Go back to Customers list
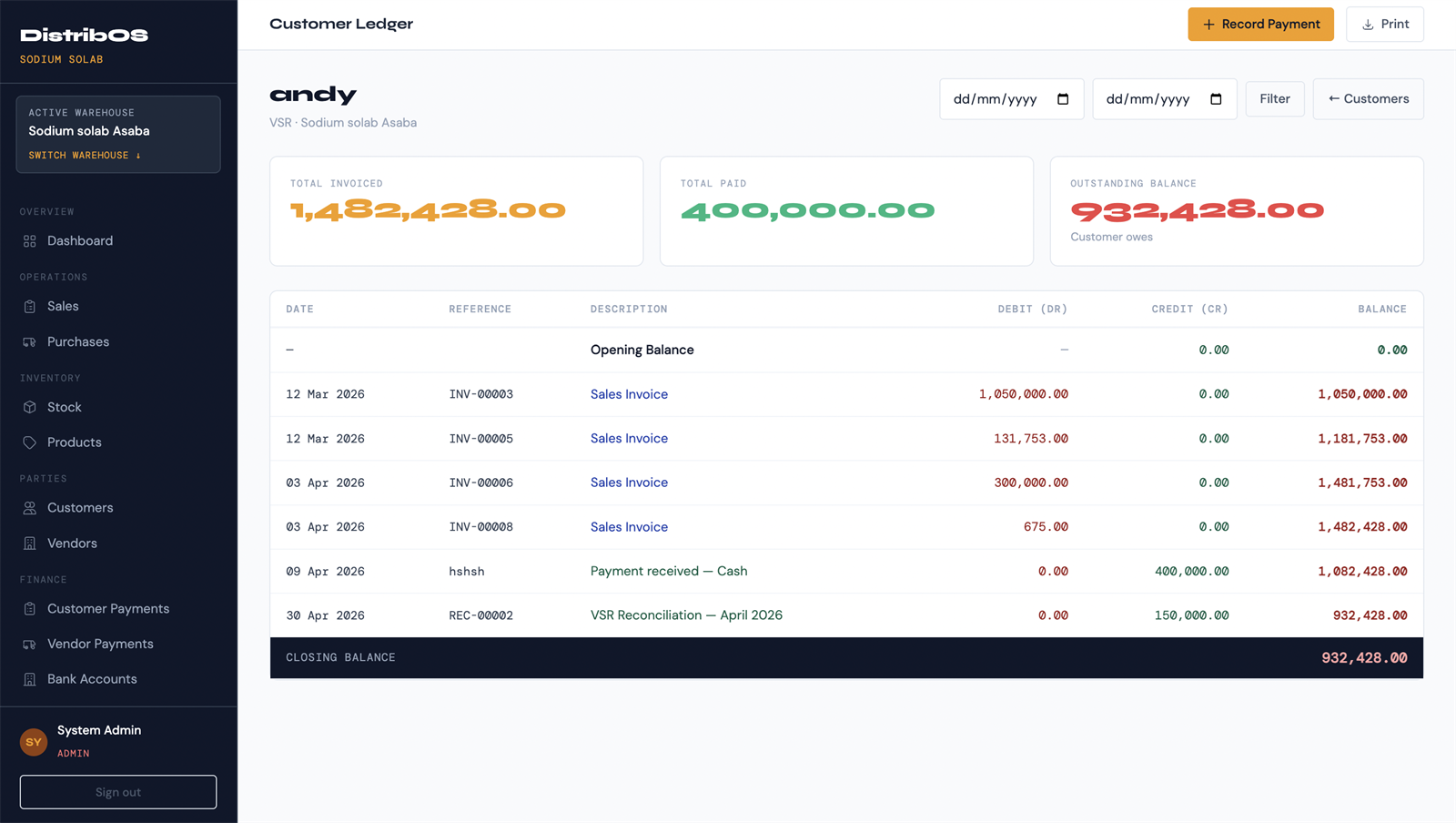This screenshot has width=1456, height=823. tap(1368, 99)
